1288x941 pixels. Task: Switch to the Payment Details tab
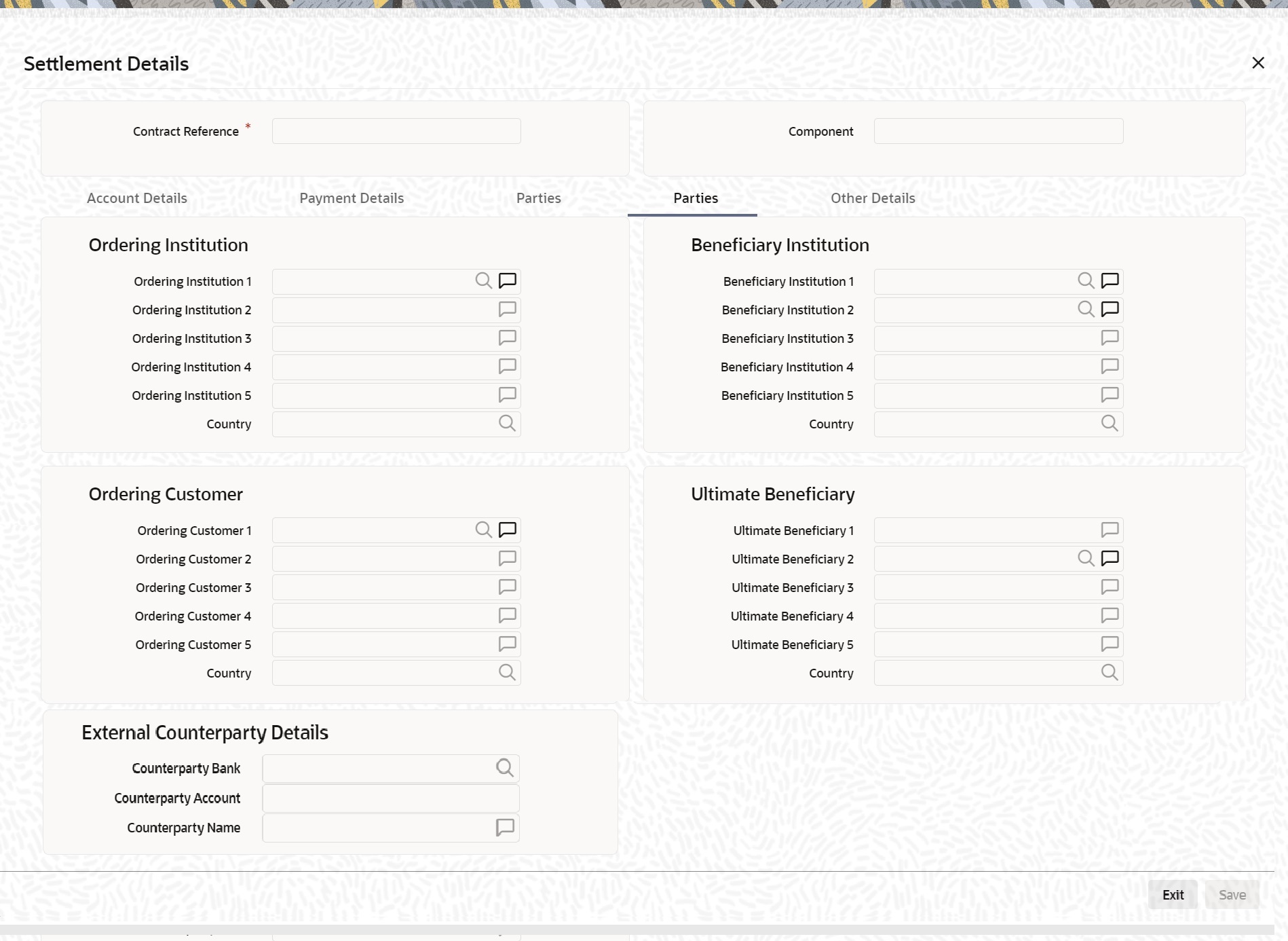352,198
